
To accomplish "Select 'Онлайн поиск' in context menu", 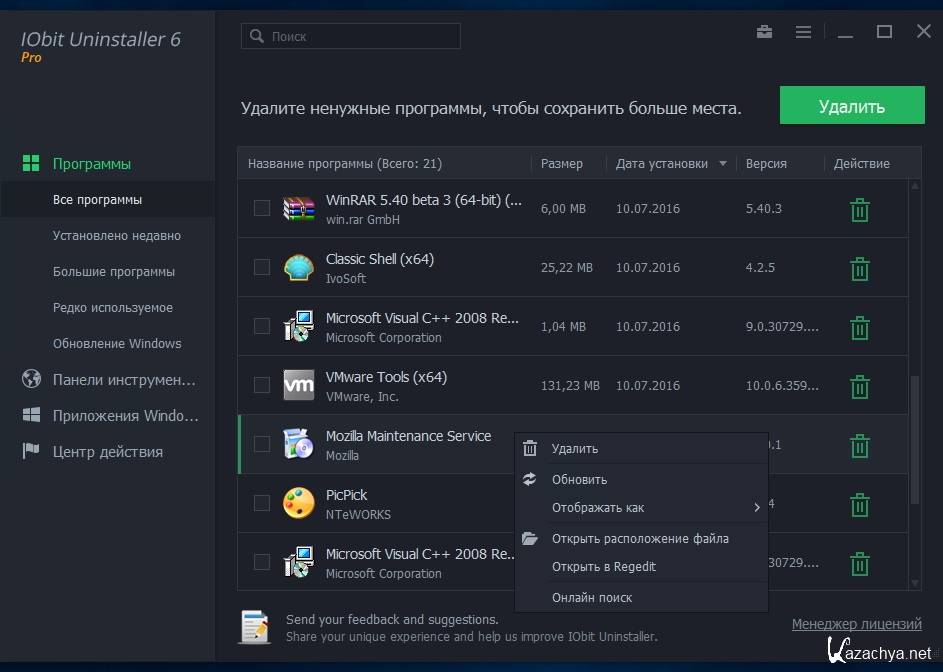I will [x=592, y=598].
